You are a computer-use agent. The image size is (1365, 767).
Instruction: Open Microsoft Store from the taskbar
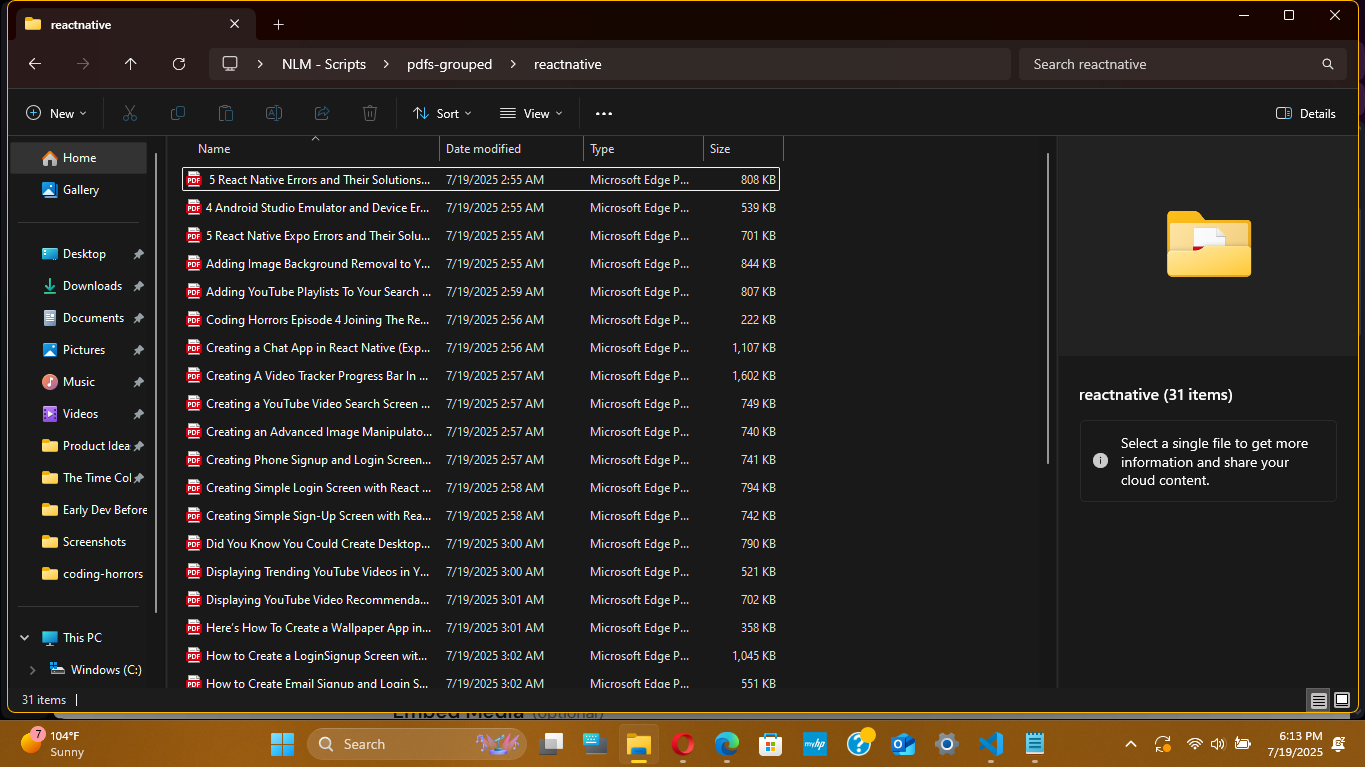[x=770, y=744]
